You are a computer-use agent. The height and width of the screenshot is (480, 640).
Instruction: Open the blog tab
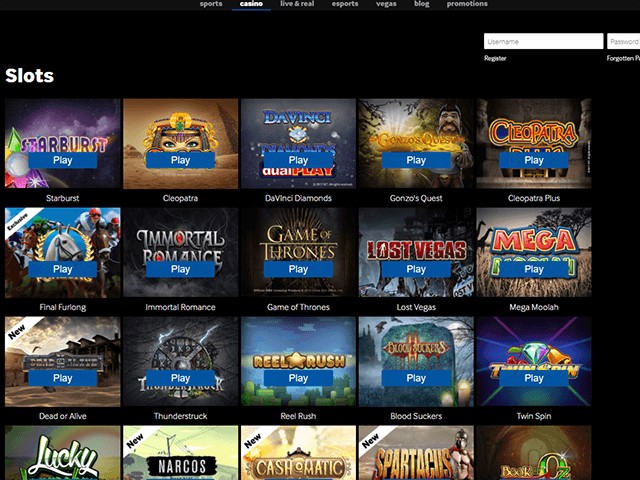422,4
